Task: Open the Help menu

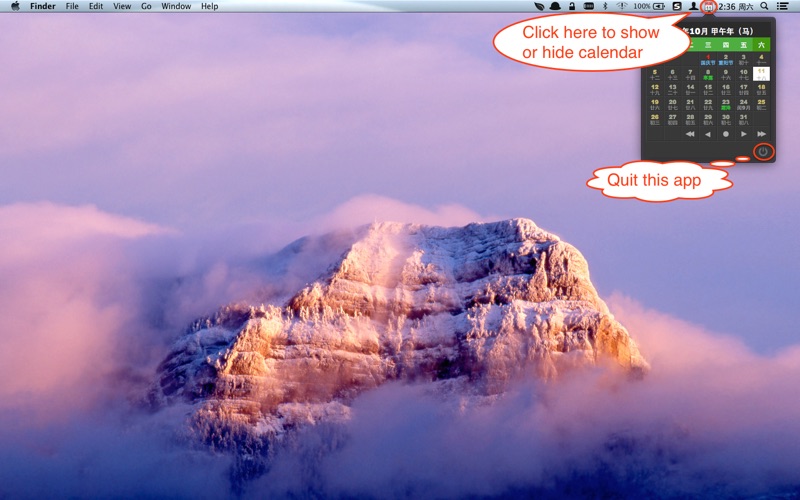Action: point(210,6)
